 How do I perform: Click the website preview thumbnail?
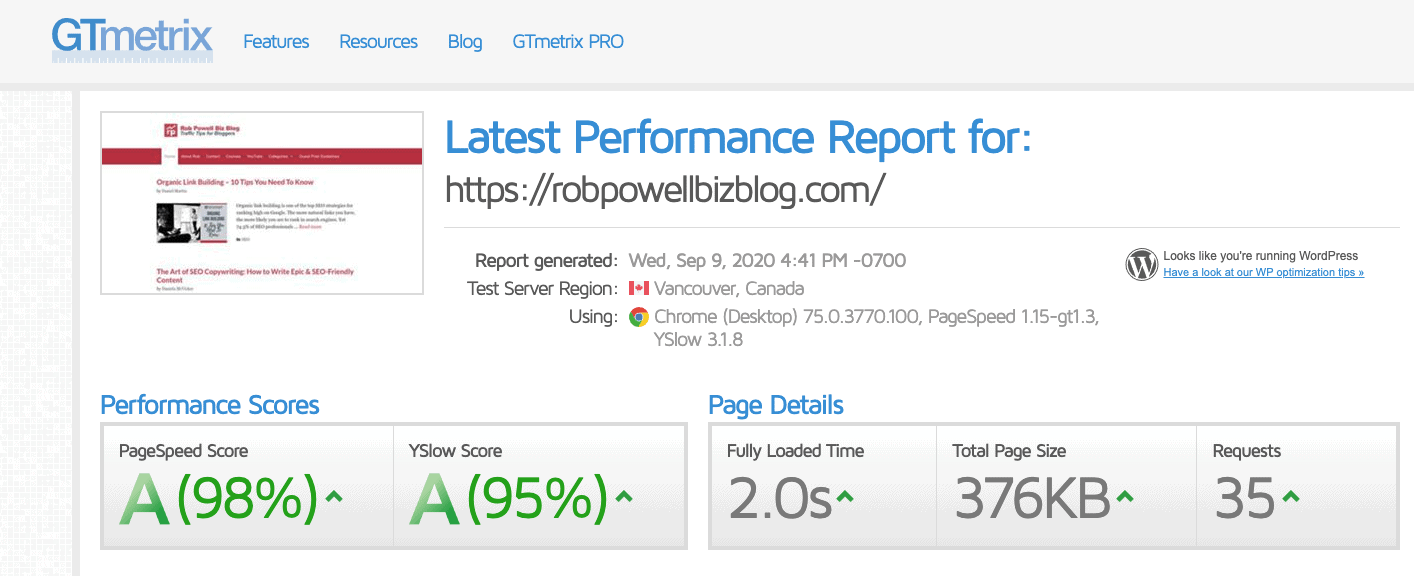pyautogui.click(x=260, y=202)
